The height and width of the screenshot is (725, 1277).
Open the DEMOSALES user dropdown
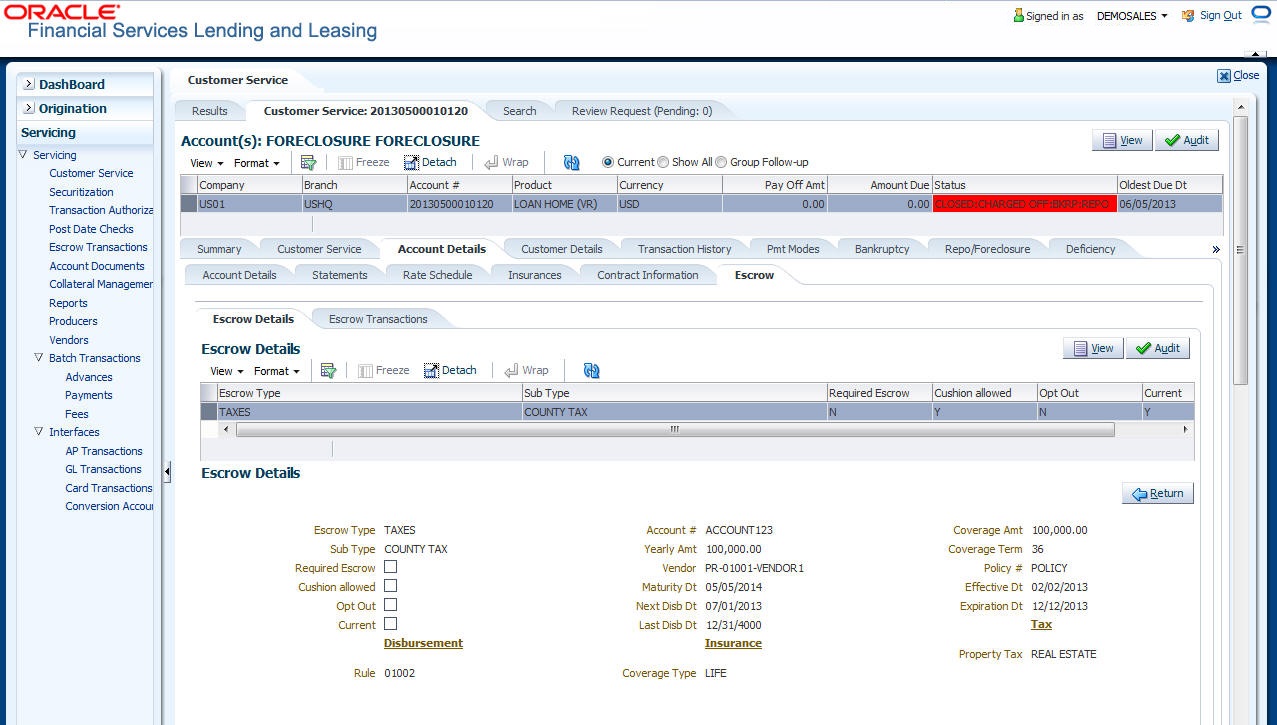point(1132,16)
